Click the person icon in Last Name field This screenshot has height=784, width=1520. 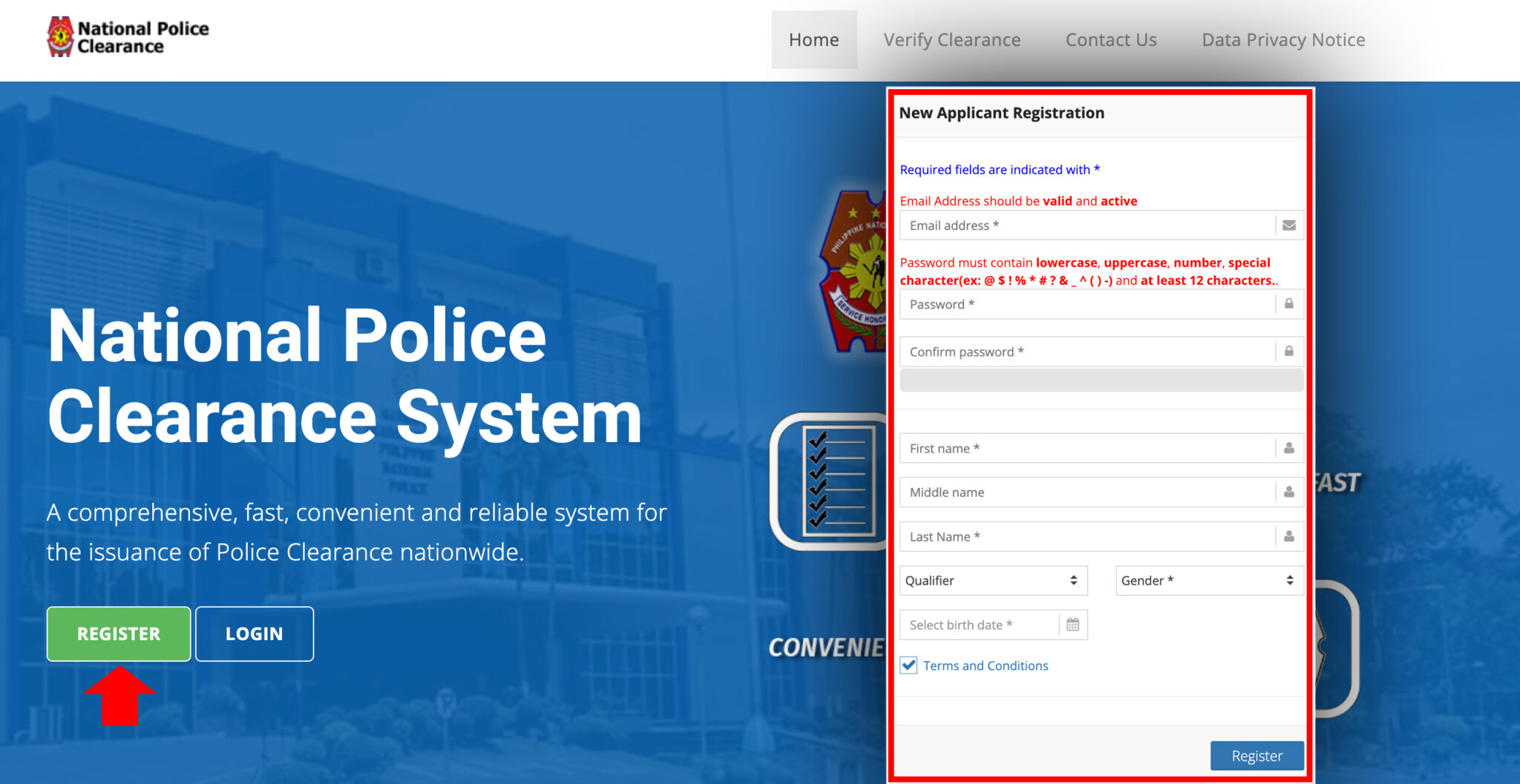point(1290,536)
